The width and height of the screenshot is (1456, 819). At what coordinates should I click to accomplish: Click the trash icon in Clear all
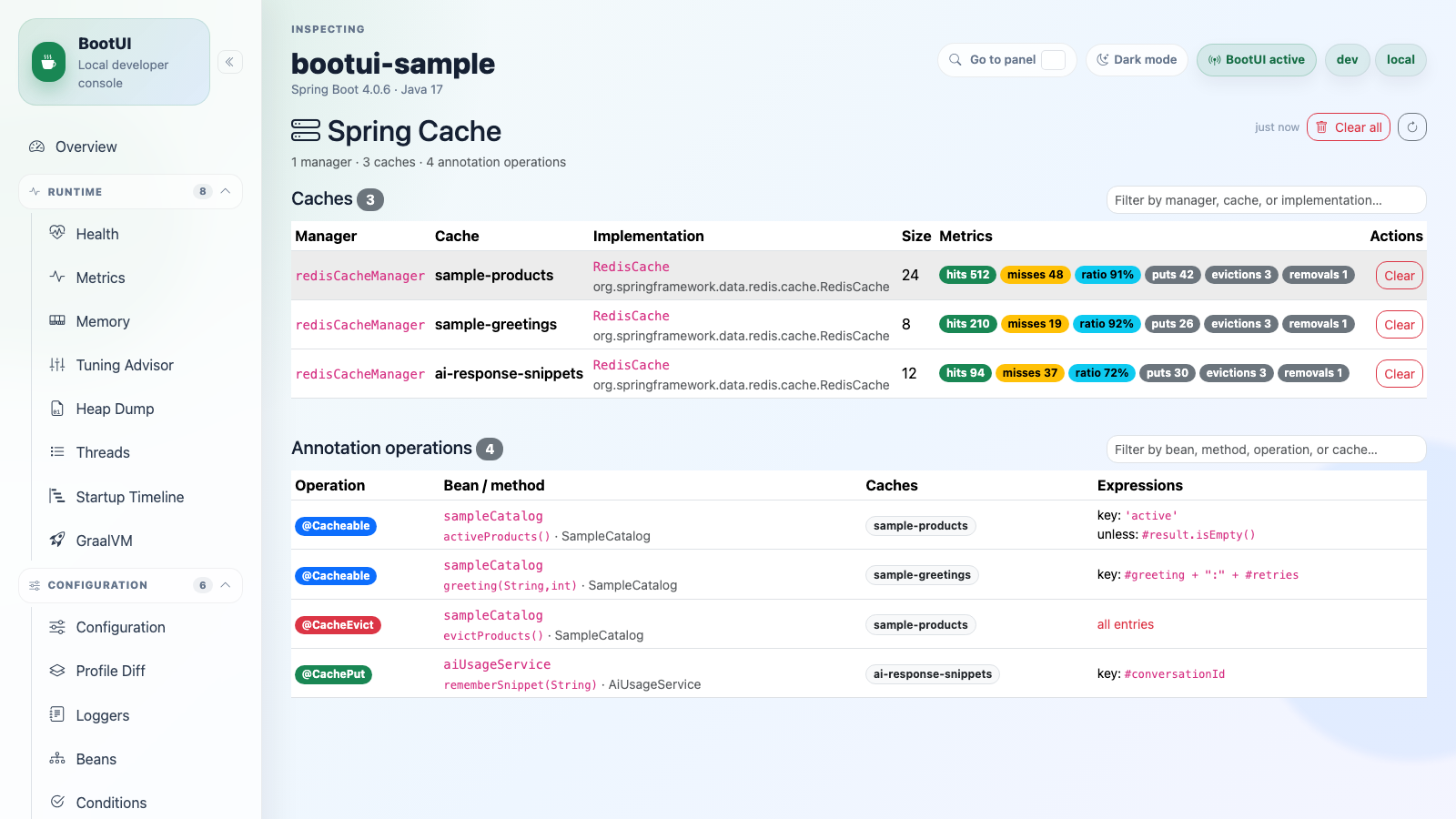[1322, 127]
